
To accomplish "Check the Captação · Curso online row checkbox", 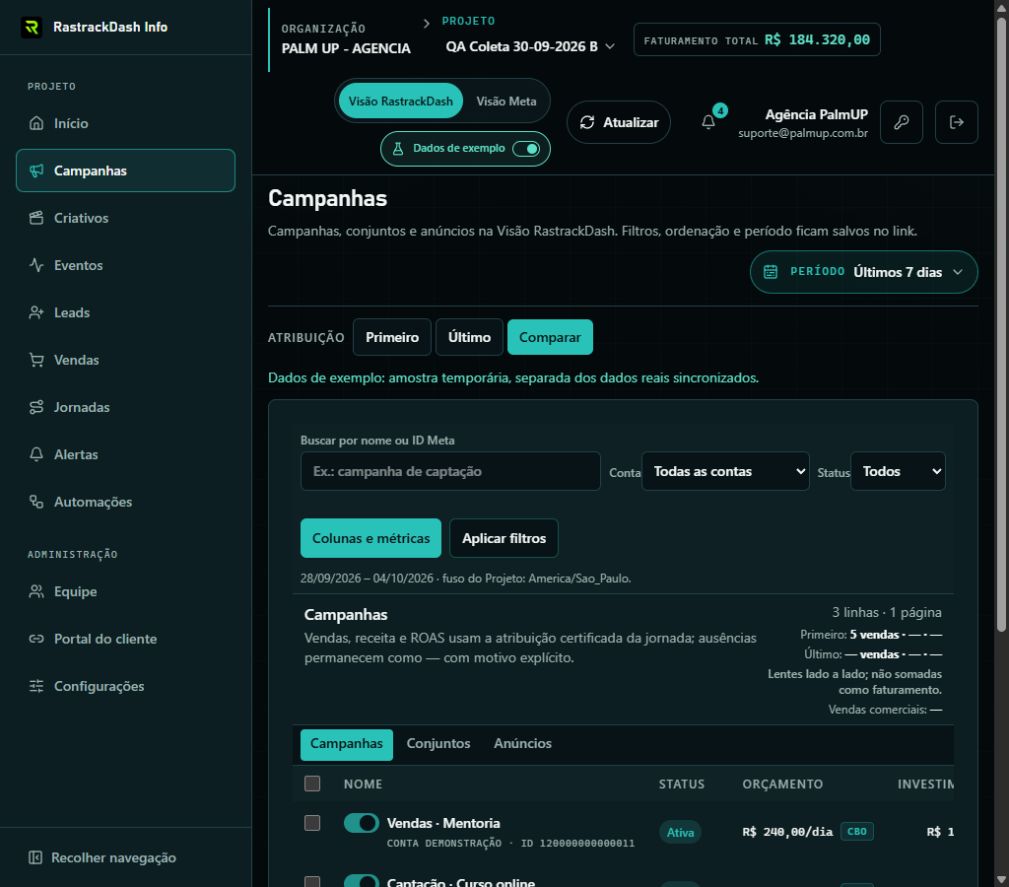I will pyautogui.click(x=312, y=881).
